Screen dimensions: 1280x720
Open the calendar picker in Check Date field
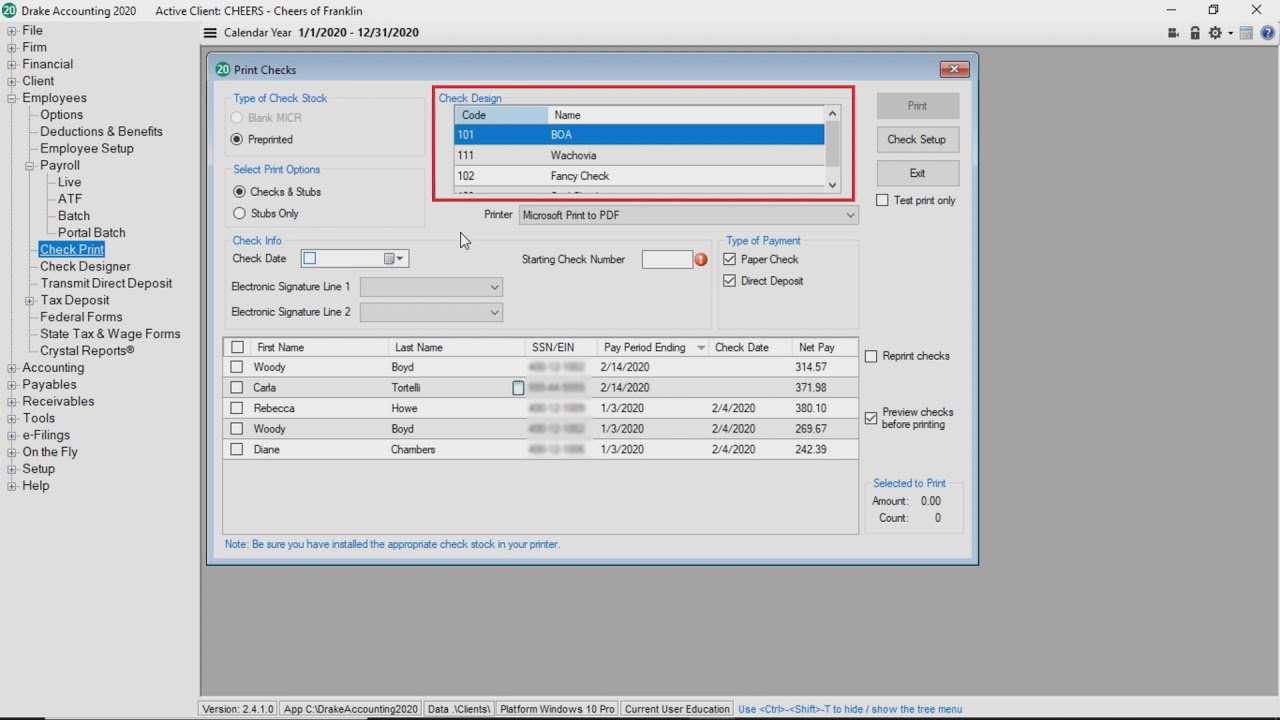click(394, 259)
